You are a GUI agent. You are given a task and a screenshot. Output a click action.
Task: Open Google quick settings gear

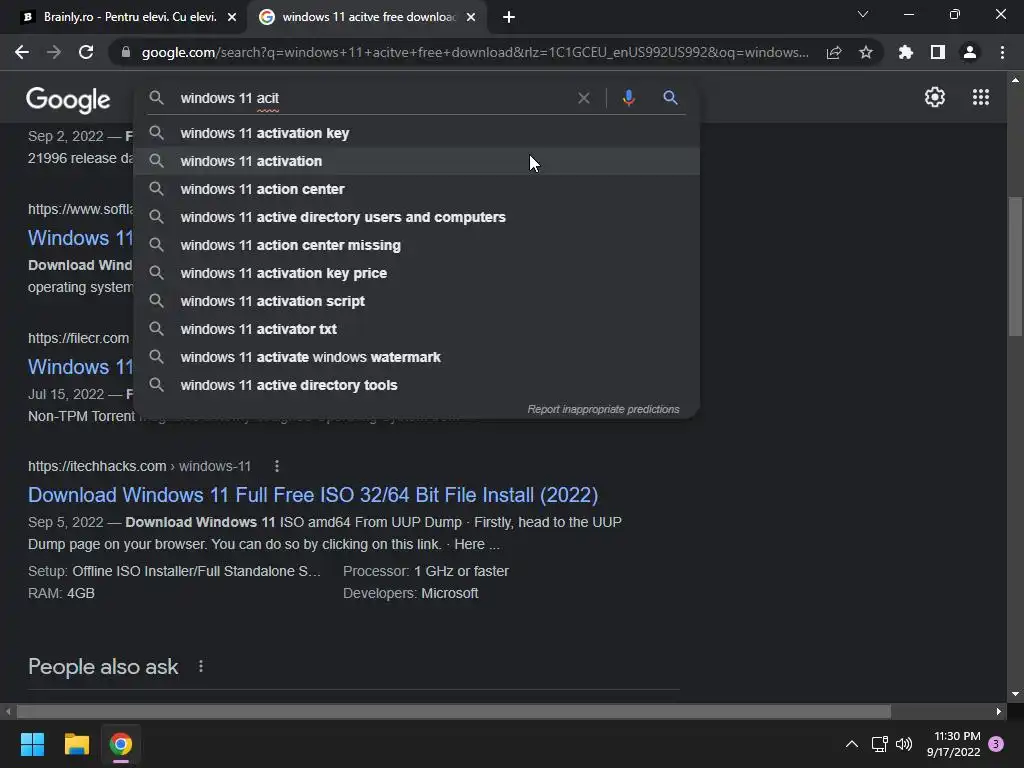click(x=935, y=97)
